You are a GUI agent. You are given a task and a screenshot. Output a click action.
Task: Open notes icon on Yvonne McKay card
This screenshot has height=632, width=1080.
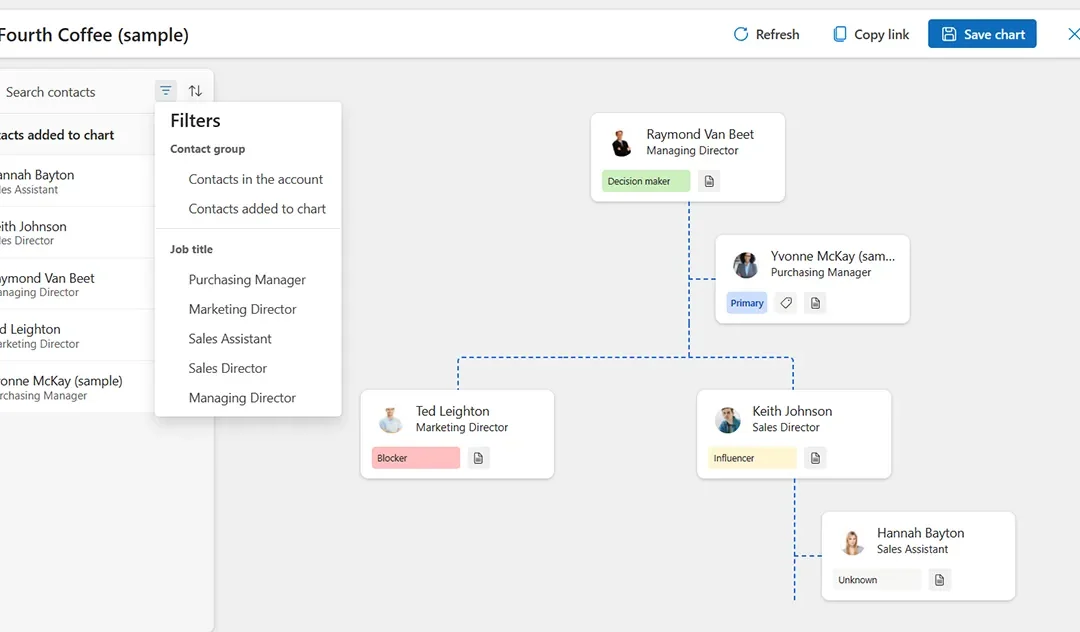click(x=816, y=303)
